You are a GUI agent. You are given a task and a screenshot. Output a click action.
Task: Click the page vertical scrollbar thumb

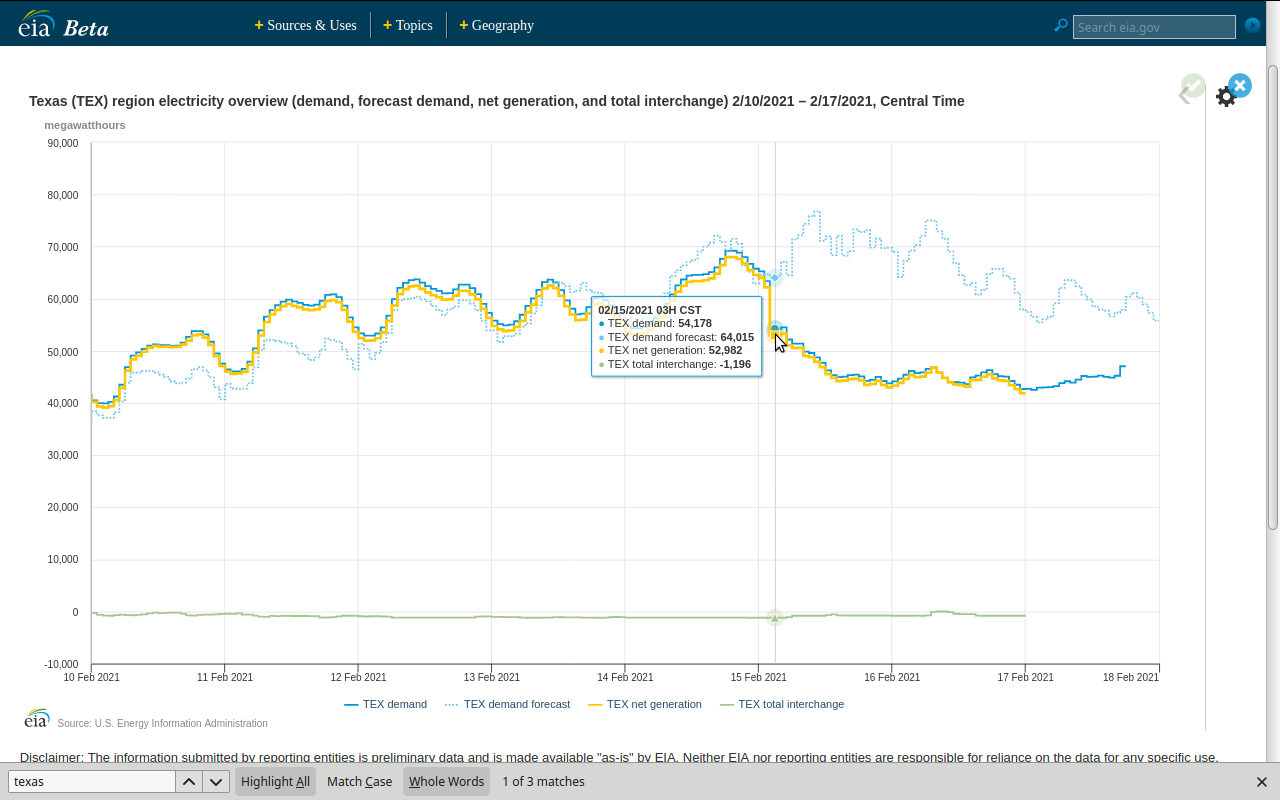click(x=1273, y=297)
